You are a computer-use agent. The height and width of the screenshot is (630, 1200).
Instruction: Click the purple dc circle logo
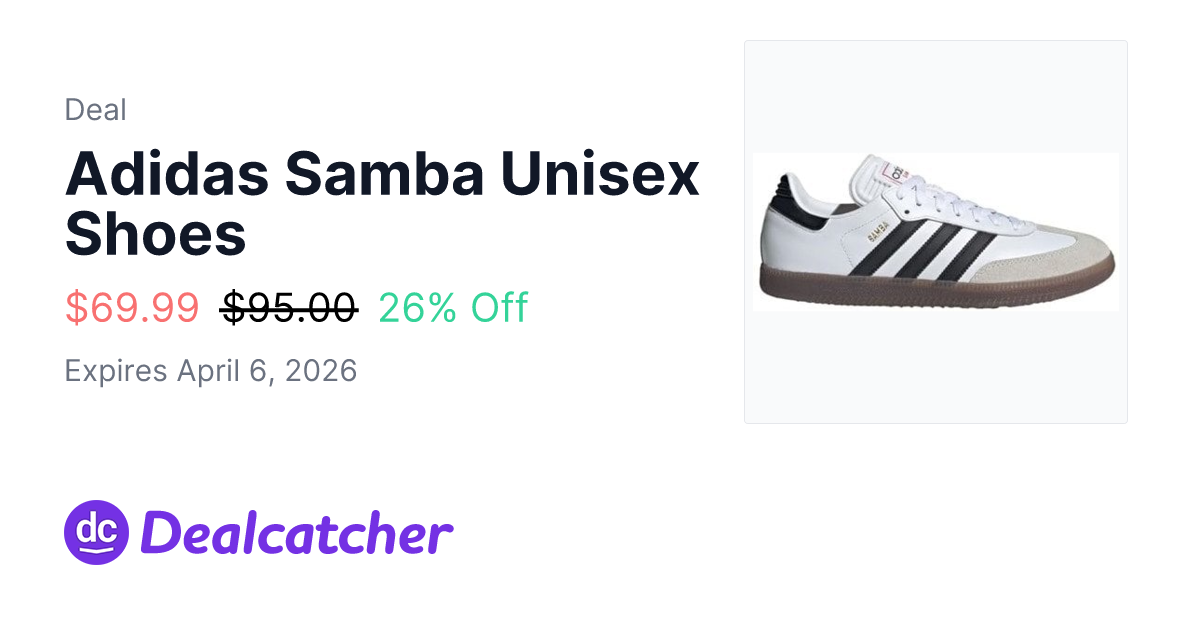coord(97,532)
